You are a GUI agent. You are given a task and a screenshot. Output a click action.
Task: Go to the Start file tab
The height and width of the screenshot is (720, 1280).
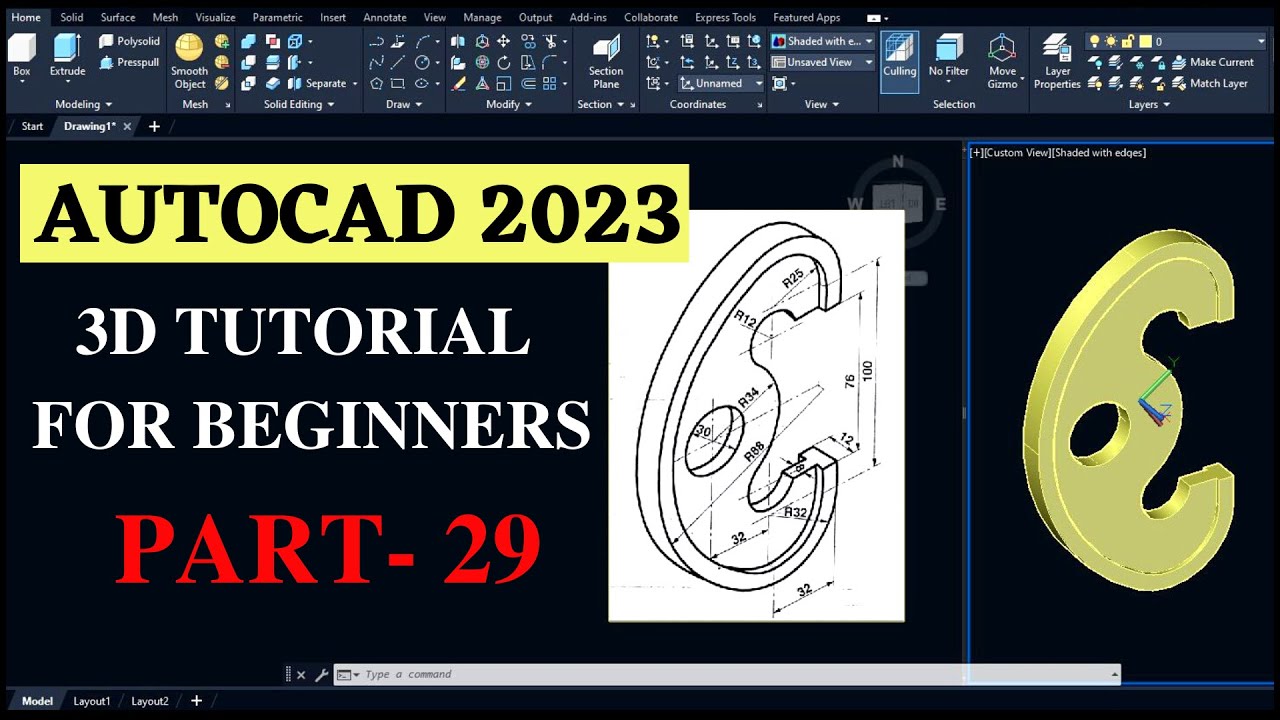tap(32, 126)
